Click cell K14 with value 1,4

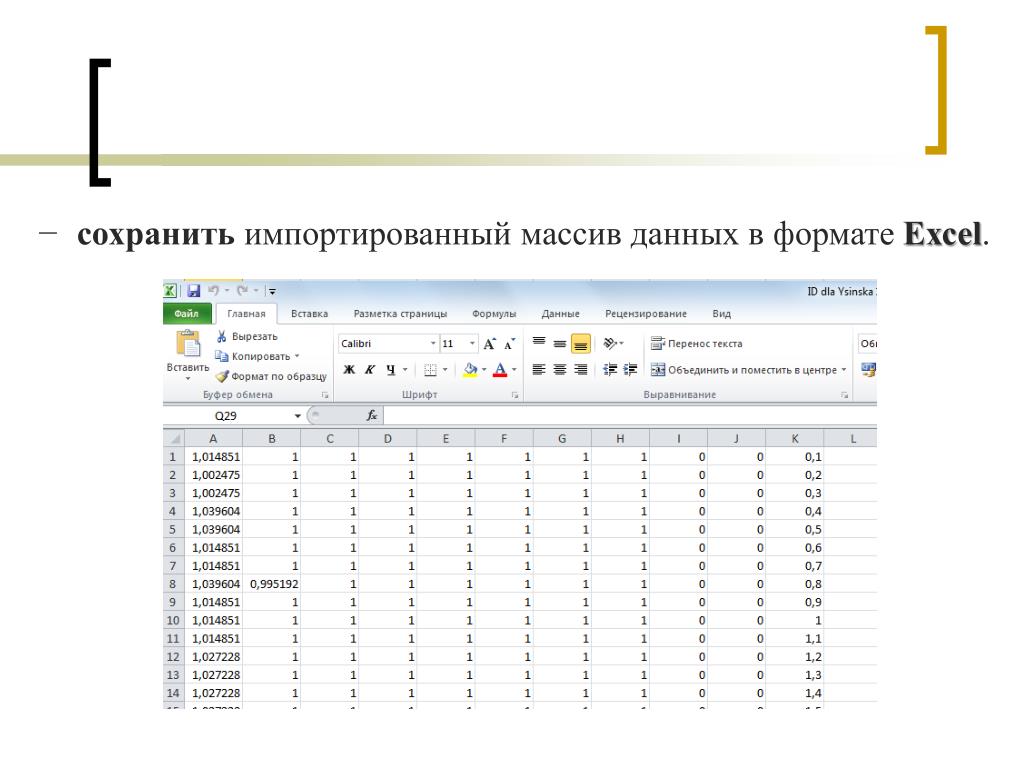click(795, 693)
